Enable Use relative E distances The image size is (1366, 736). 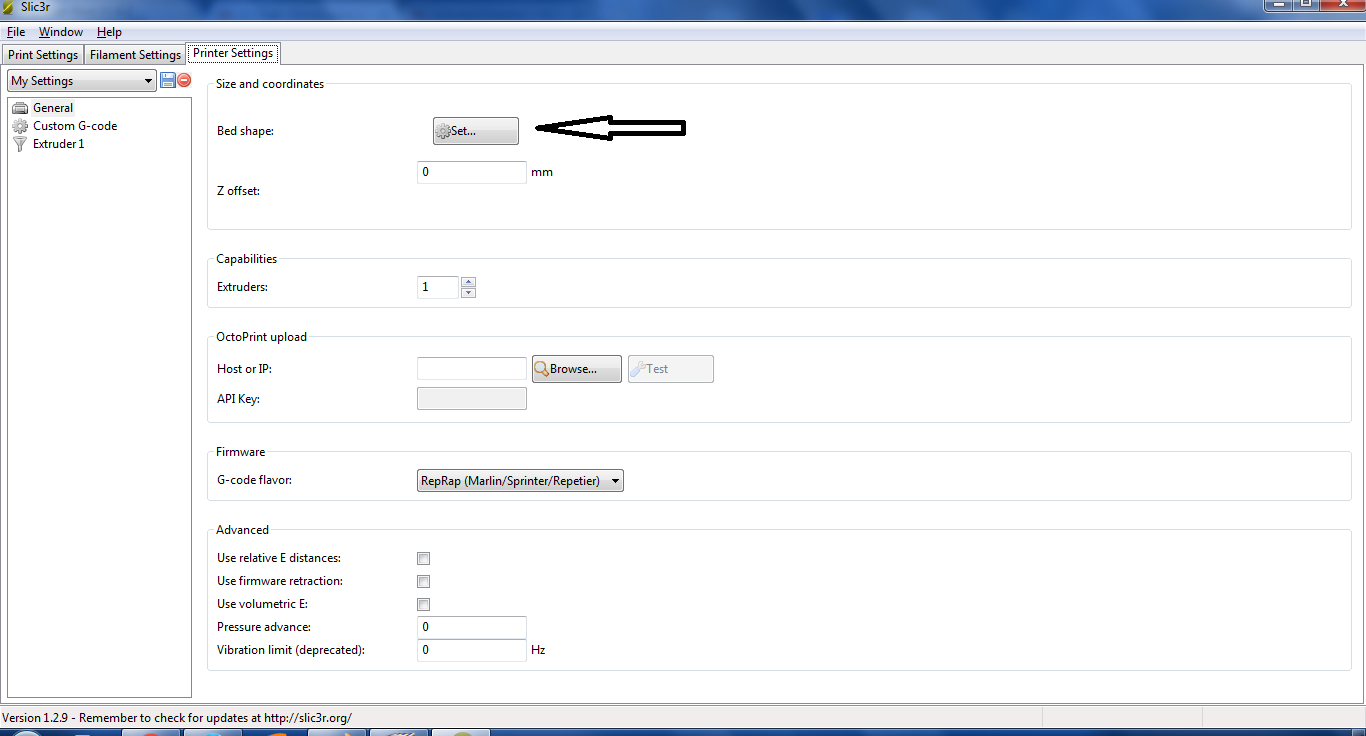click(423, 559)
